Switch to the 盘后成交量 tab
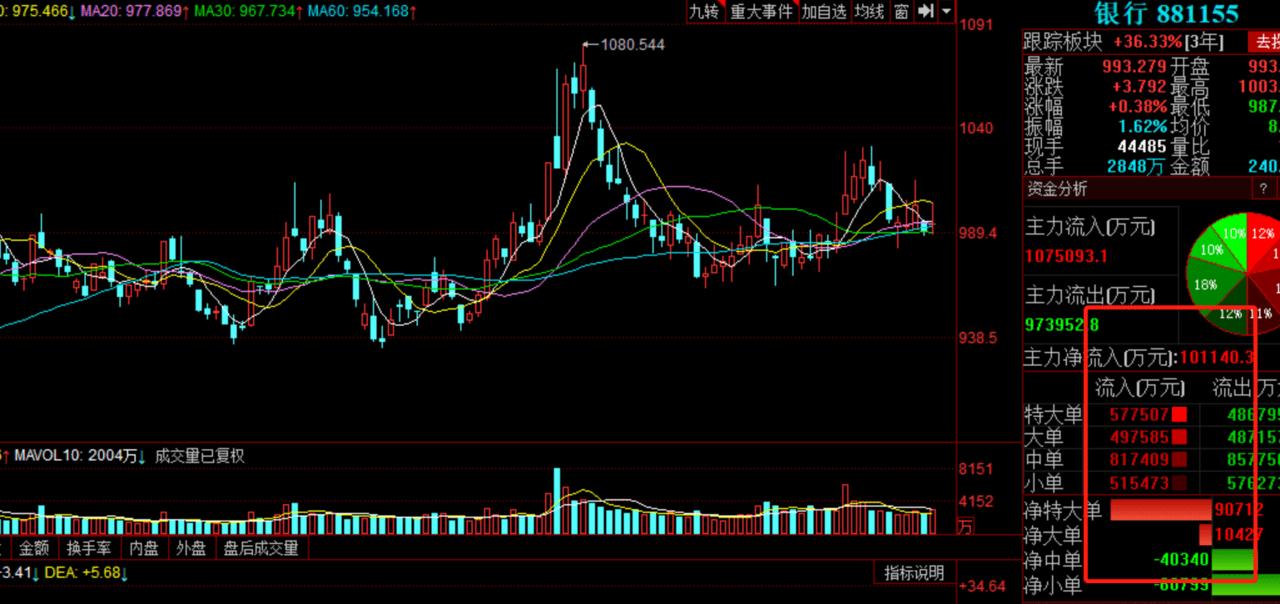 click(x=260, y=548)
